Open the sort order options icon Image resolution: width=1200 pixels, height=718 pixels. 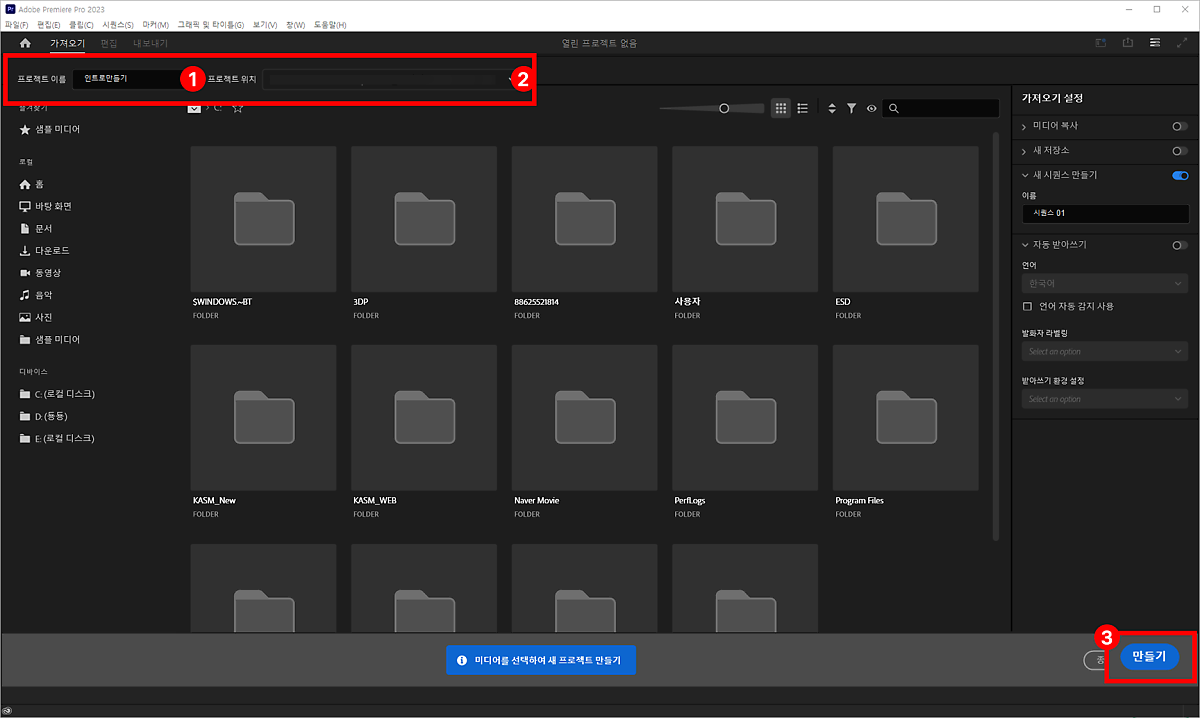[x=832, y=108]
